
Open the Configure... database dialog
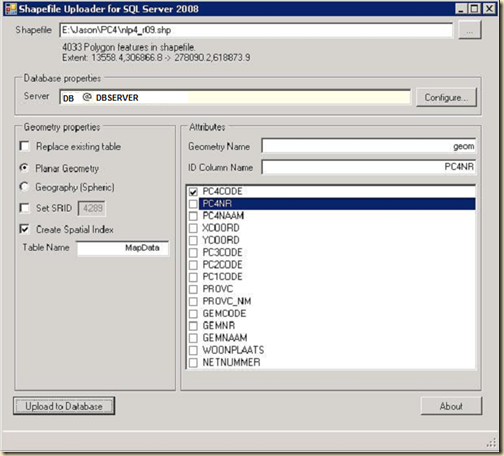446,97
